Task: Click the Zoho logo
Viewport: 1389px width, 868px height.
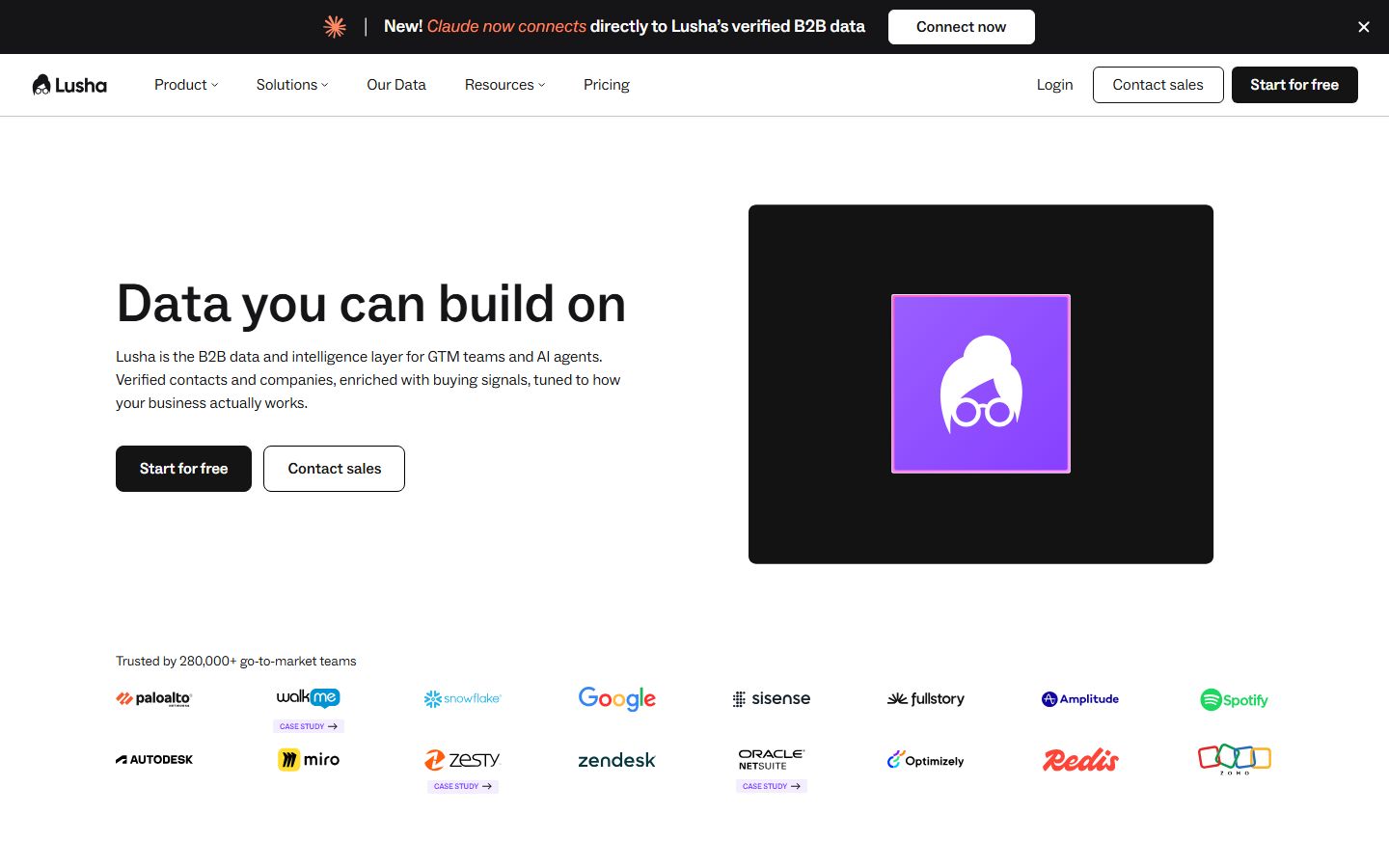Action: click(1235, 759)
